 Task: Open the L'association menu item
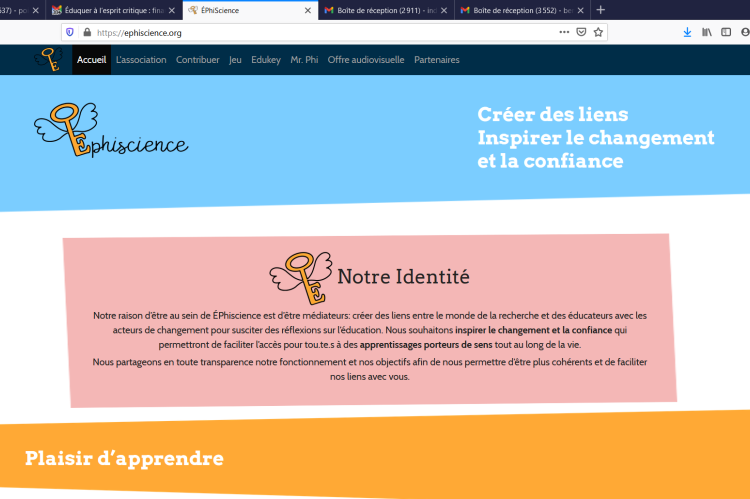pos(141,60)
